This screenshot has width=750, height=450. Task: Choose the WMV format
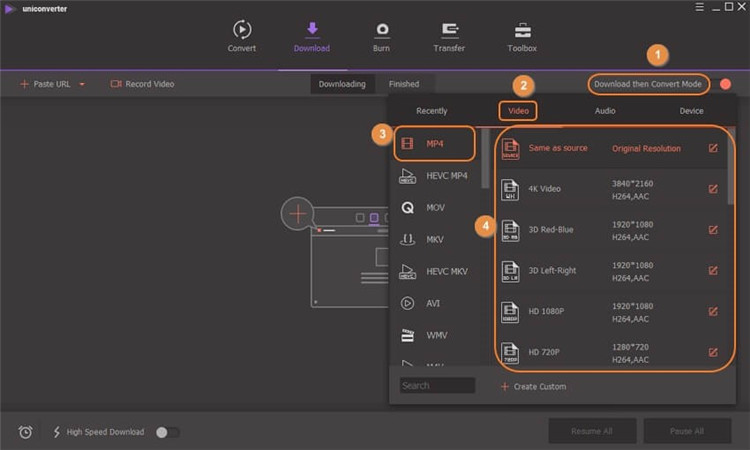click(x=434, y=335)
